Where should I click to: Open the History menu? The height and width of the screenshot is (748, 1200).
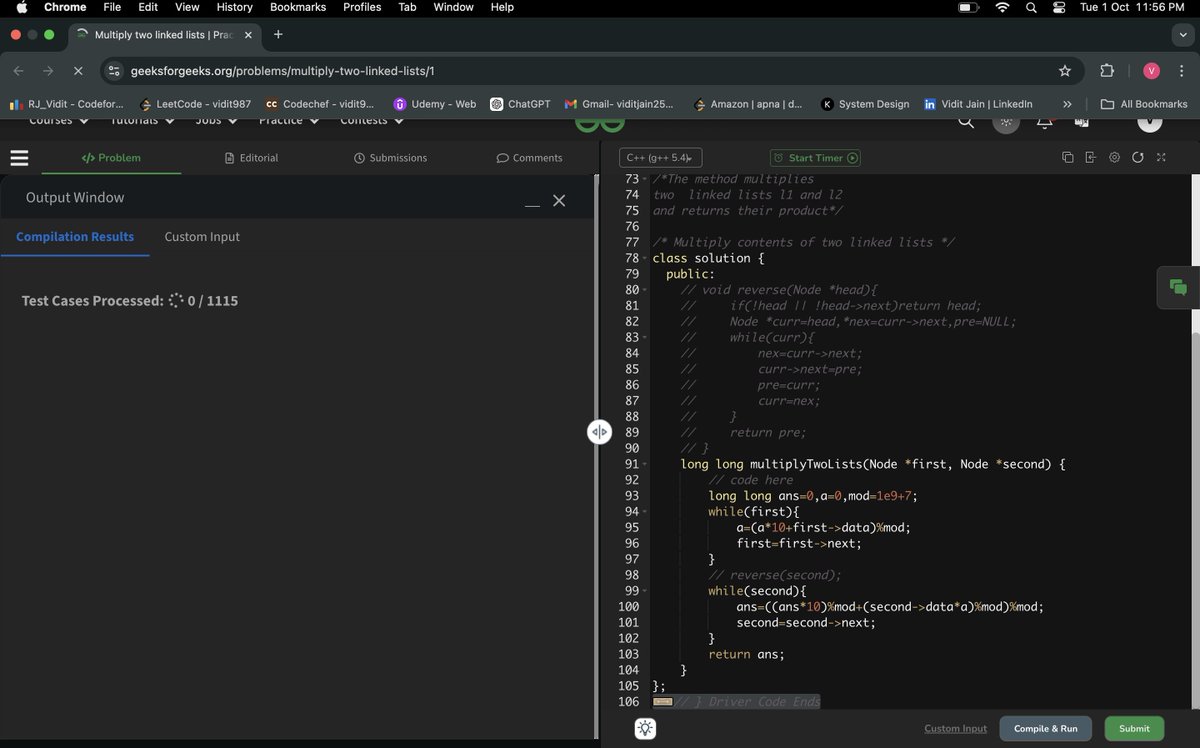click(x=235, y=7)
